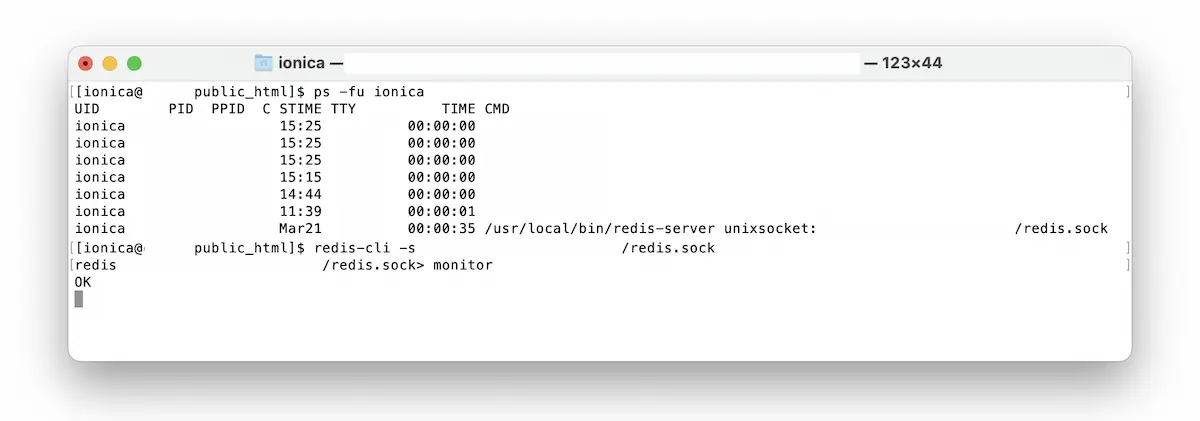Close the terminal window with red button
This screenshot has width=1200, height=421.
coord(86,63)
